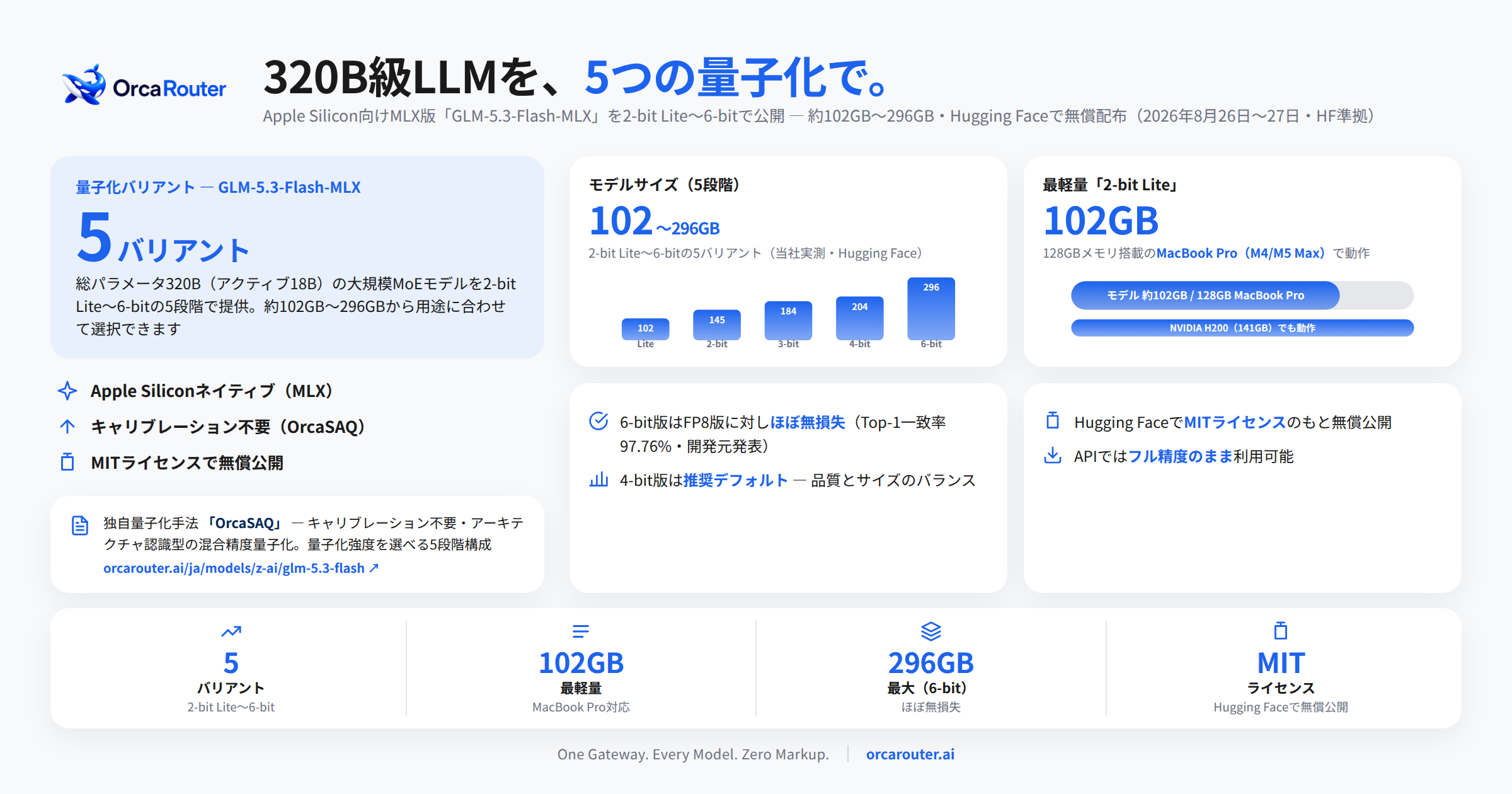Select the 102 bar in the model size chart
Screen dimensions: 1512x794
tap(645, 329)
